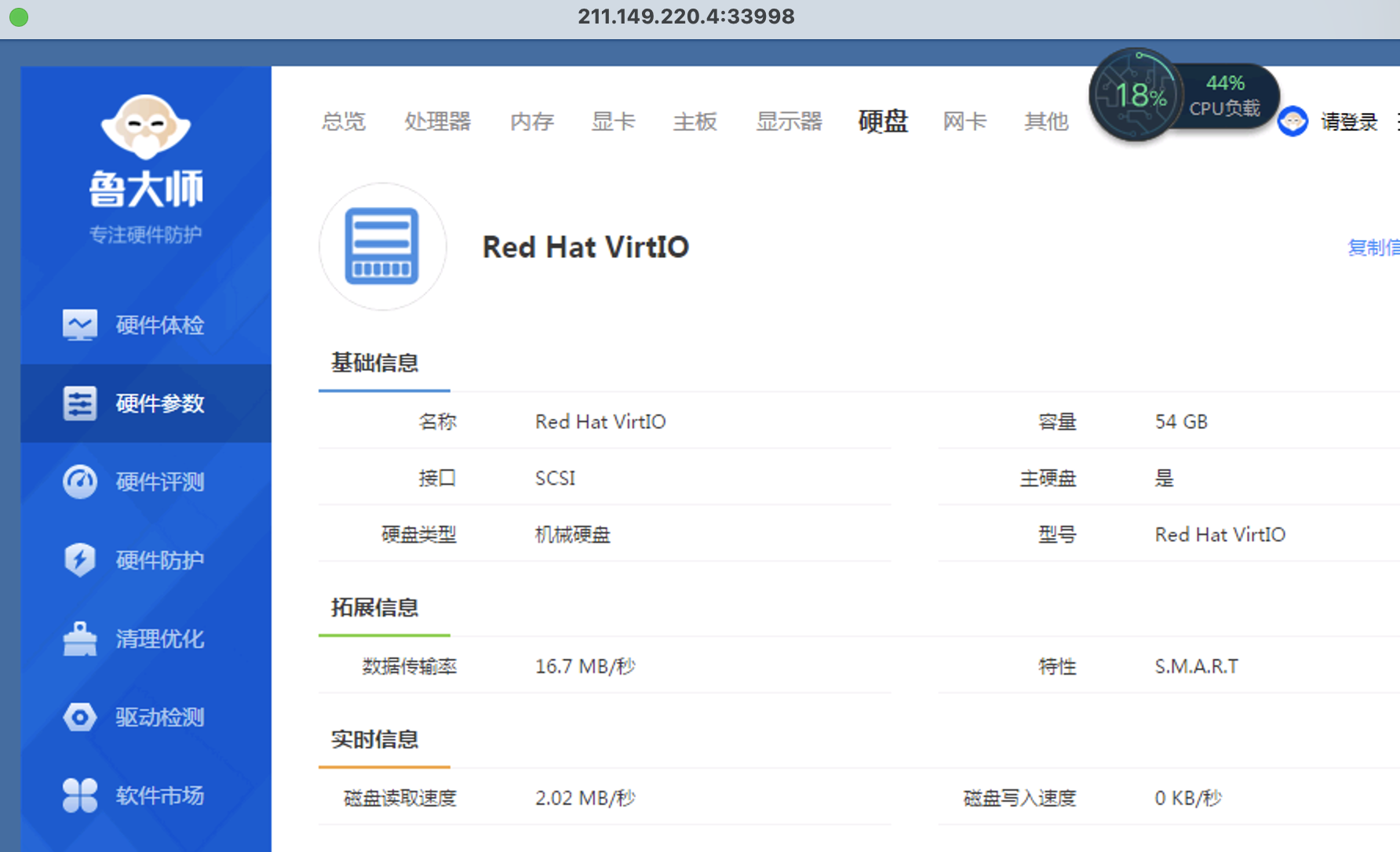1400x852 pixels.
Task: Switch to the 显示器 tab
Action: coord(789,122)
